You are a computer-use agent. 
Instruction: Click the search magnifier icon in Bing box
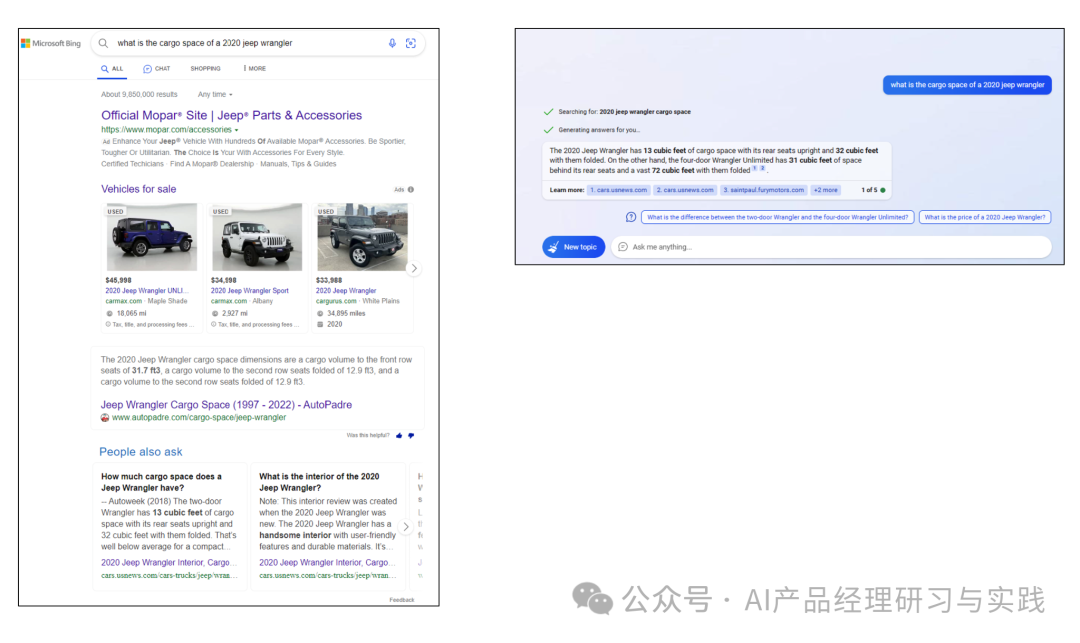[103, 43]
